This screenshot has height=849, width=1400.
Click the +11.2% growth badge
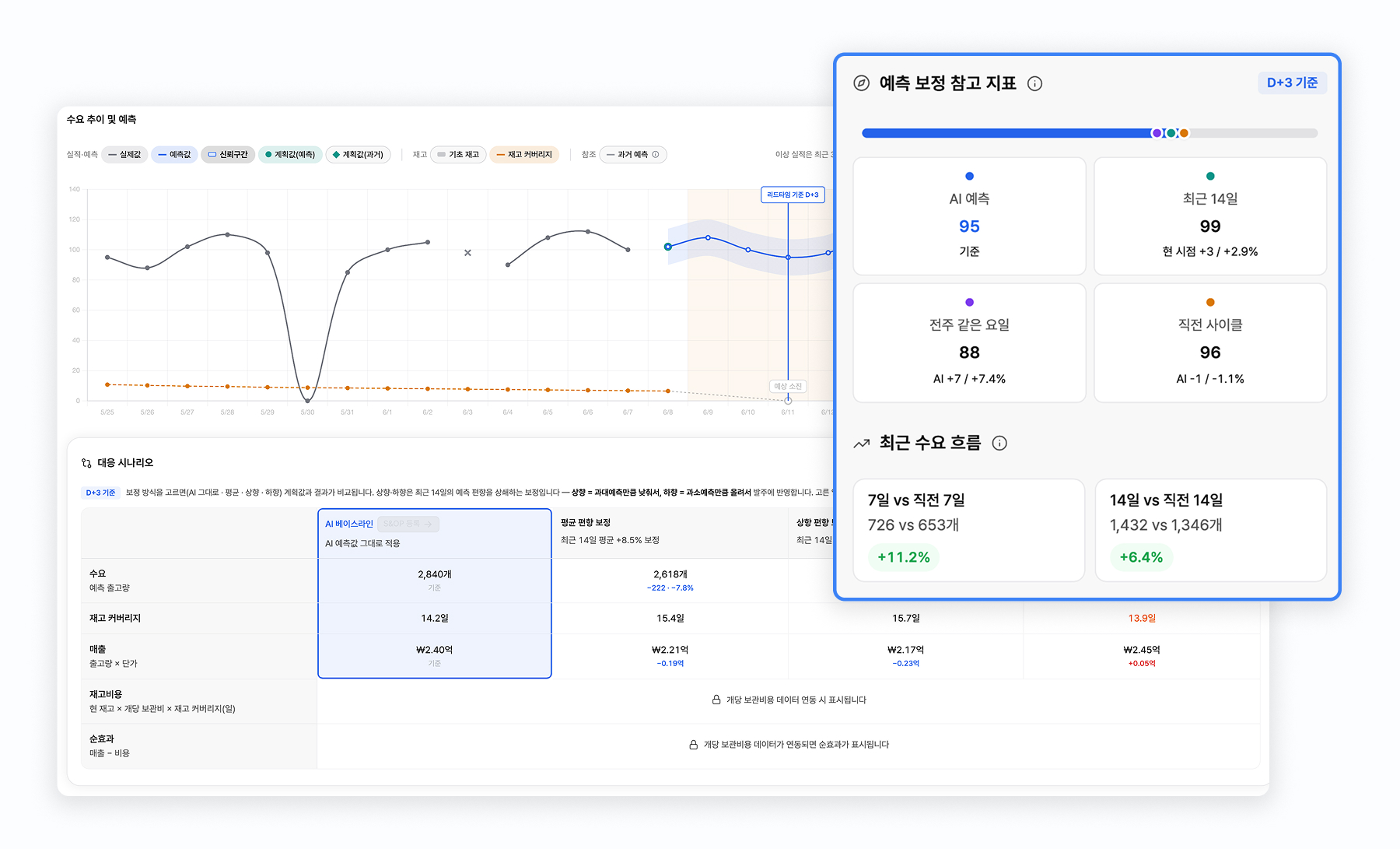tap(904, 557)
